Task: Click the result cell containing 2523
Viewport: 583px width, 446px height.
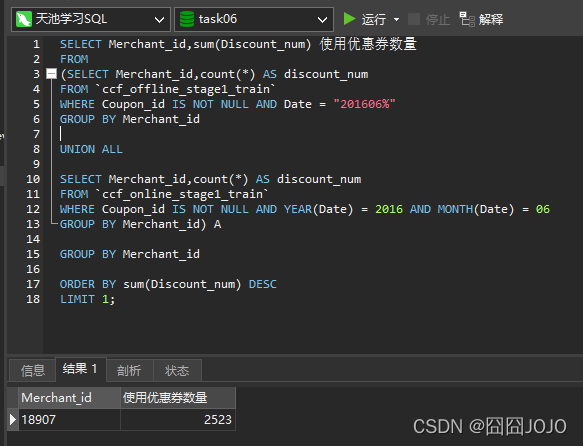Action: pyautogui.click(x=178, y=420)
